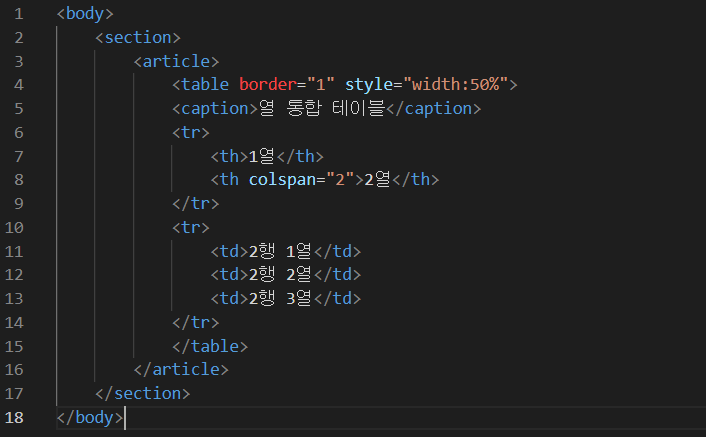Click the tr tag on line 6
Viewport: 706px width, 437px height.
191,133
